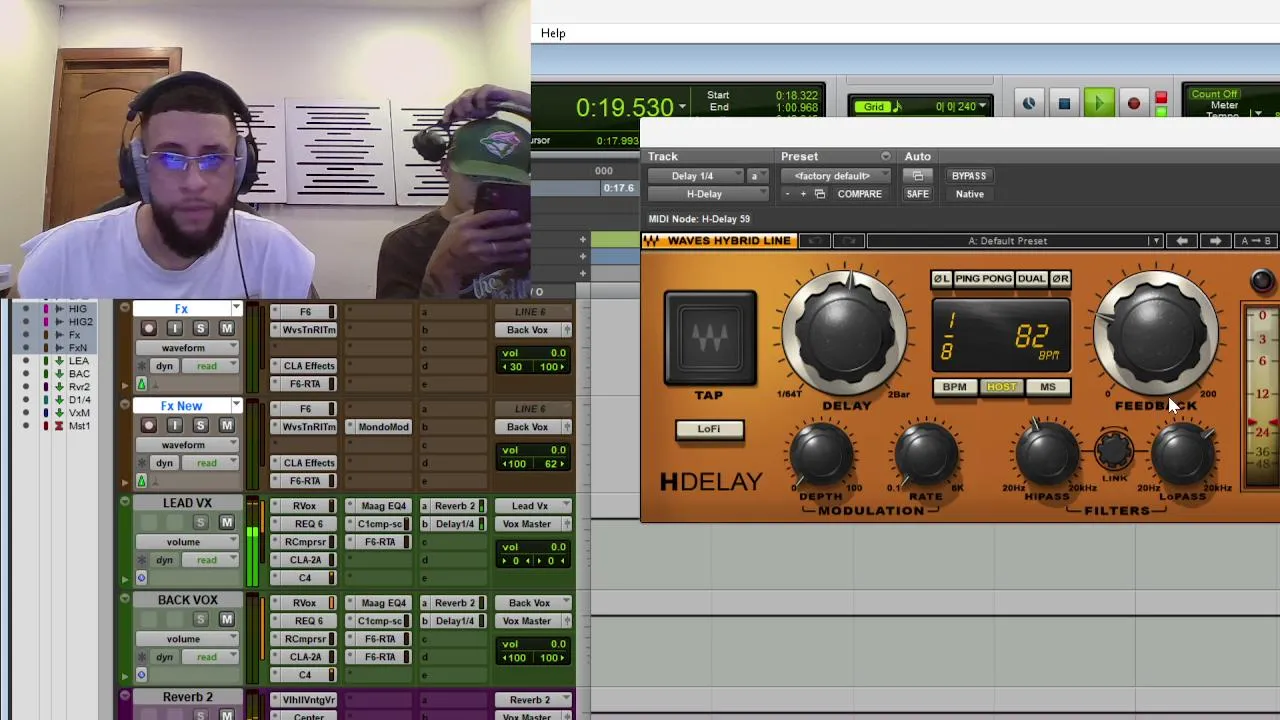Open Reverb 2 send on LEAD VX
Viewport: 1280px width, 720px height.
pos(453,506)
